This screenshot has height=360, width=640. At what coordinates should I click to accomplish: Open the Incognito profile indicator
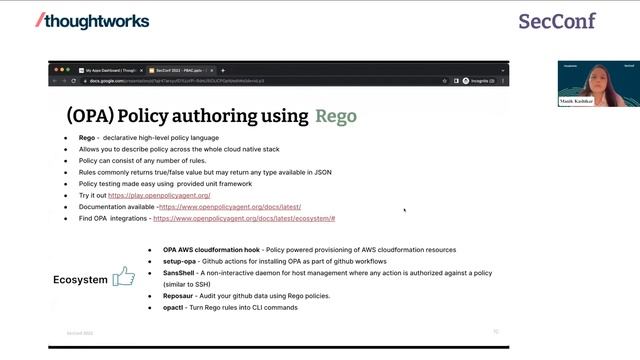pos(478,81)
